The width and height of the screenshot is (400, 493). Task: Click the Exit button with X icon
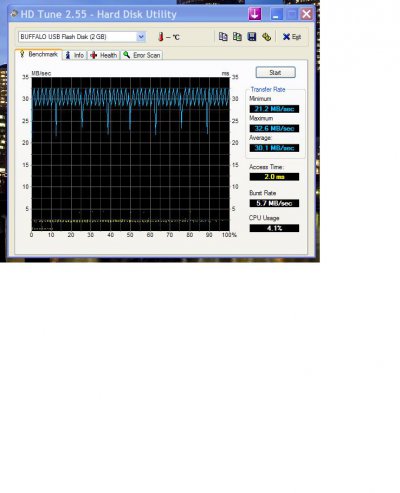click(292, 37)
